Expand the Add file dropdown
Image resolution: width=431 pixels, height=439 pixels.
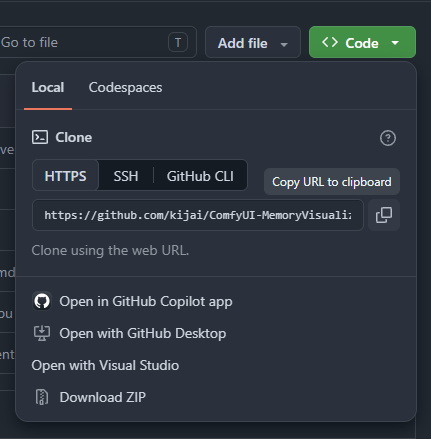click(x=253, y=42)
